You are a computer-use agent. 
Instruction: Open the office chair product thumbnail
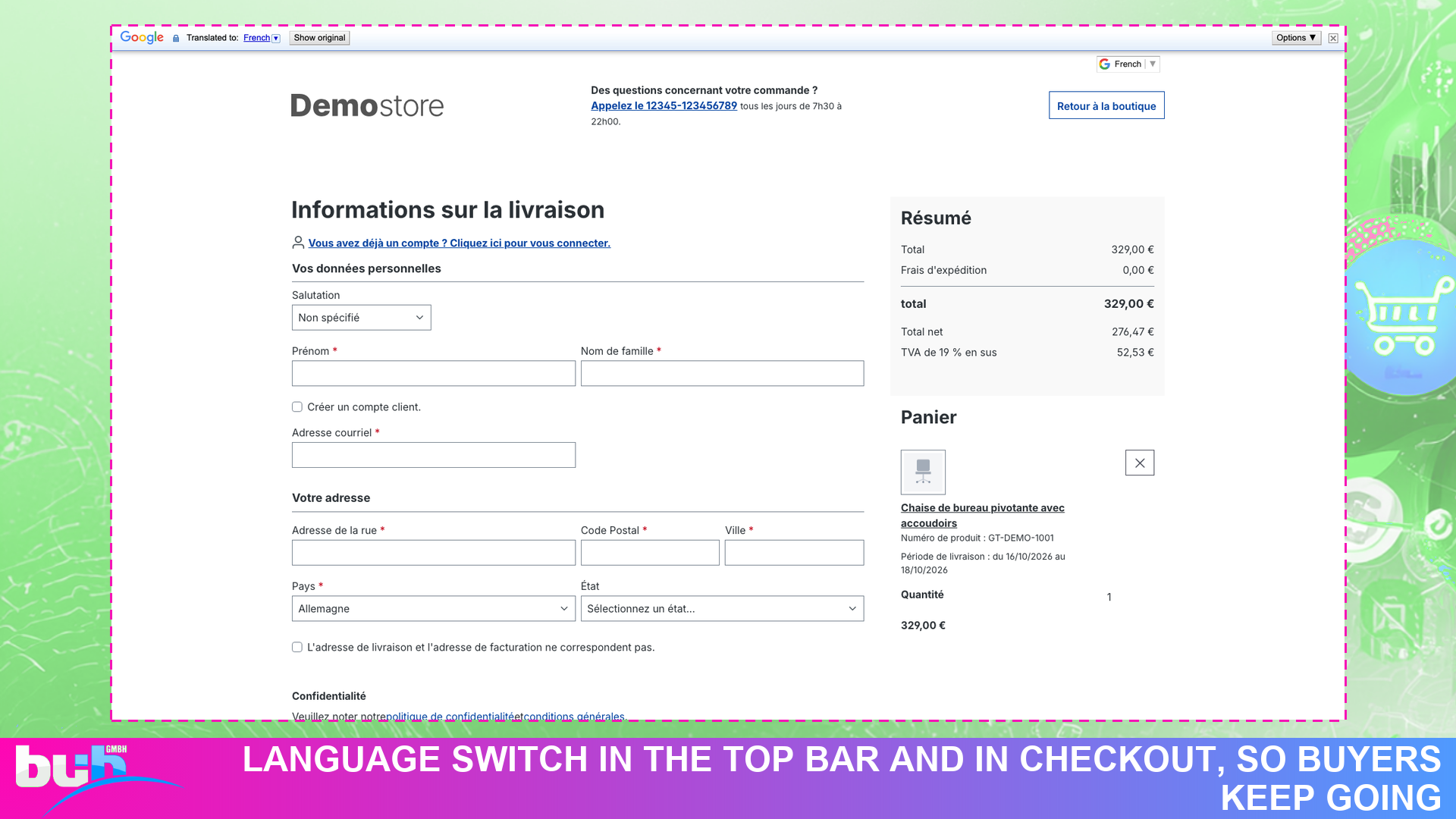(x=923, y=472)
